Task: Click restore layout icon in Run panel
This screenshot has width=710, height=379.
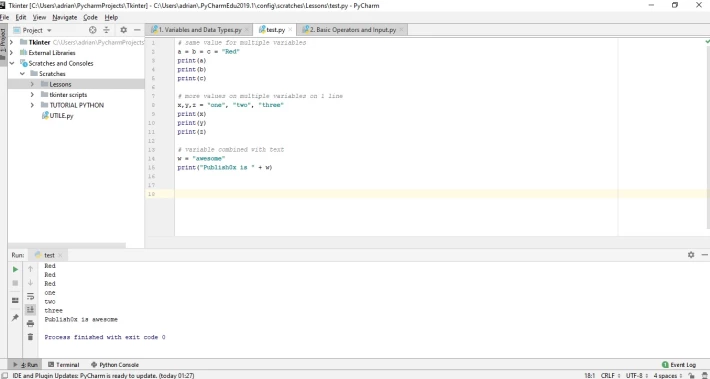Action: click(15, 300)
